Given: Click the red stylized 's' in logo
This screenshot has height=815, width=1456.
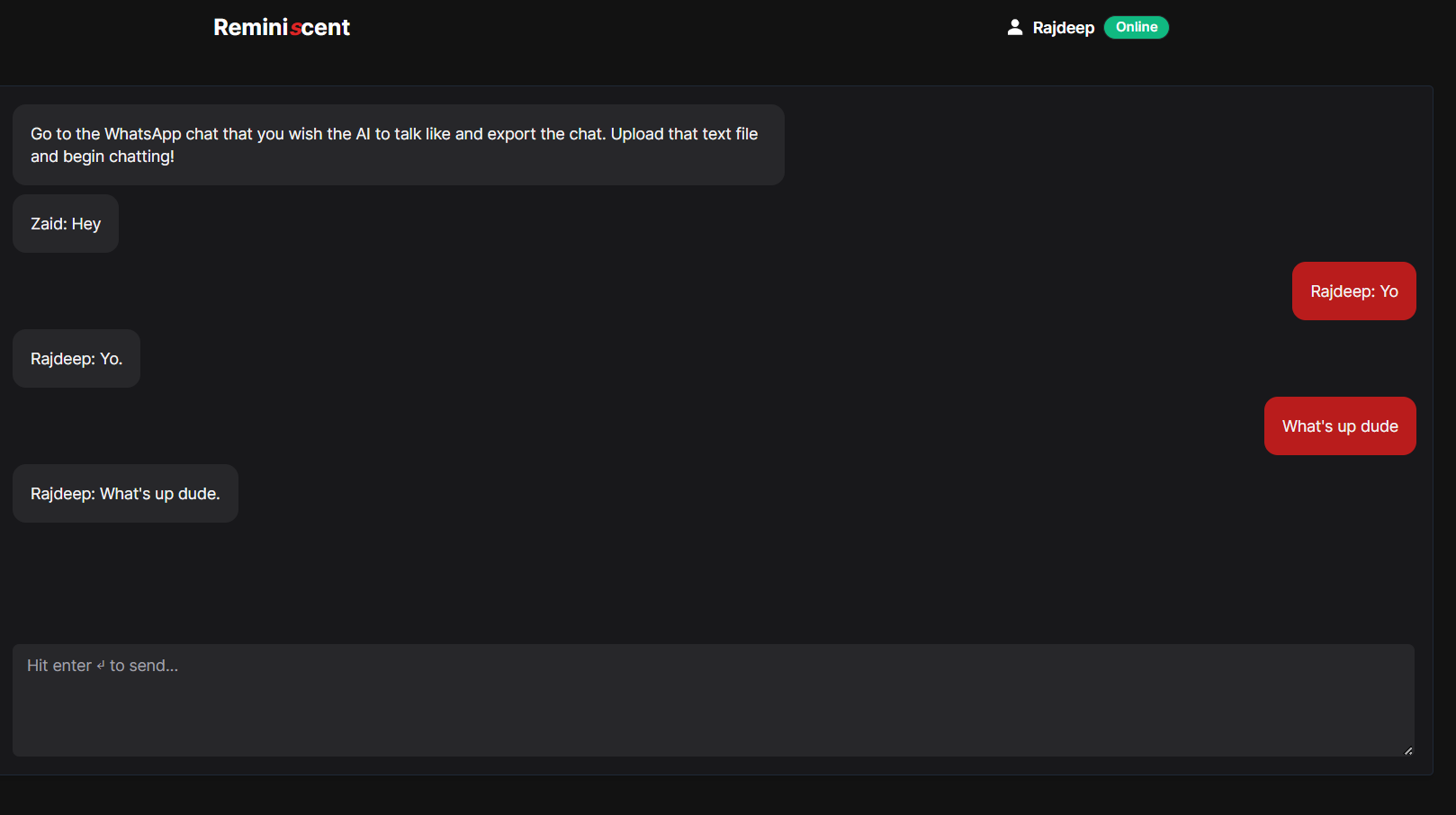Looking at the screenshot, I should (x=295, y=28).
